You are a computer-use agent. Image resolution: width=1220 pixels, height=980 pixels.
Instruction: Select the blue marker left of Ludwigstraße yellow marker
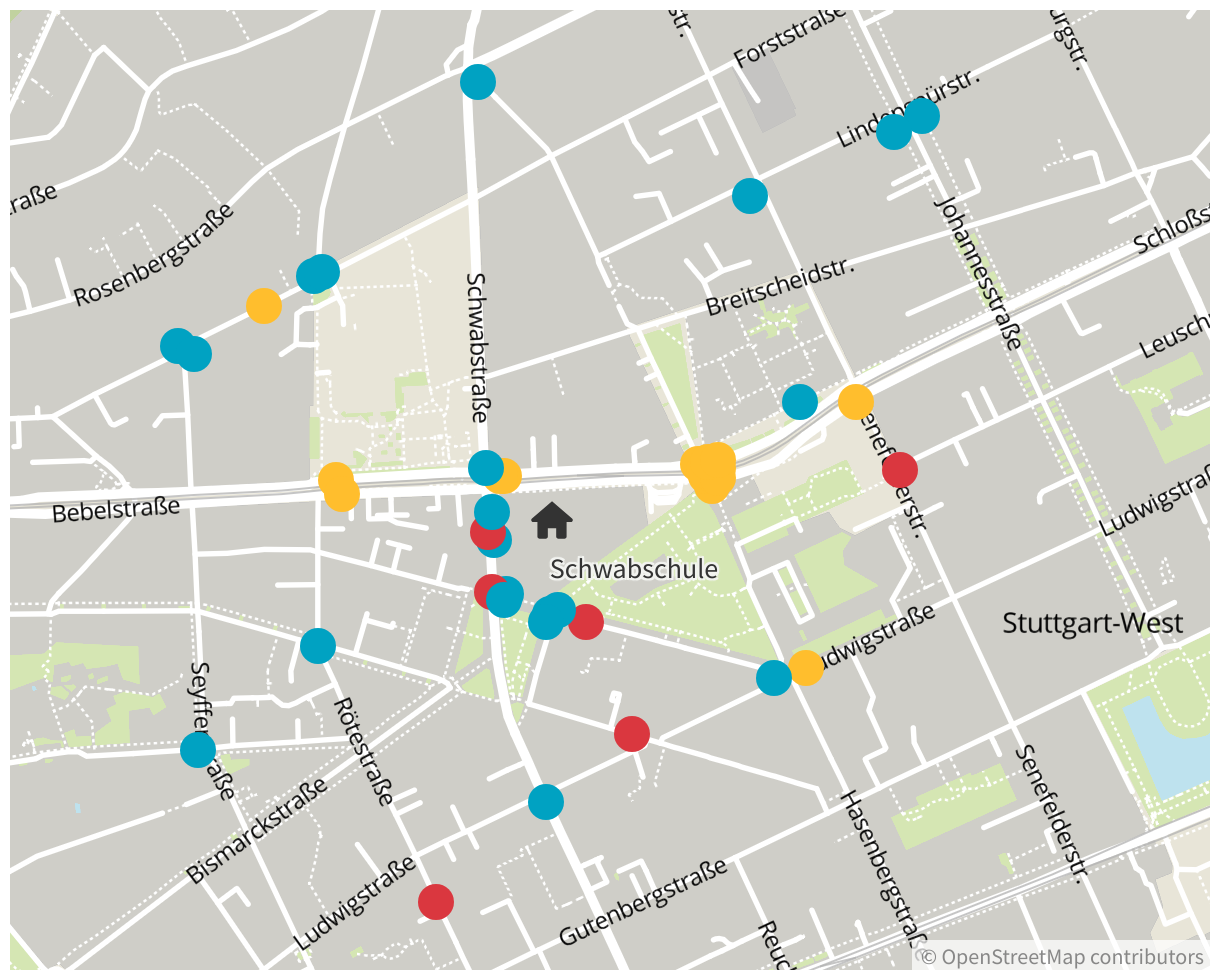point(773,677)
